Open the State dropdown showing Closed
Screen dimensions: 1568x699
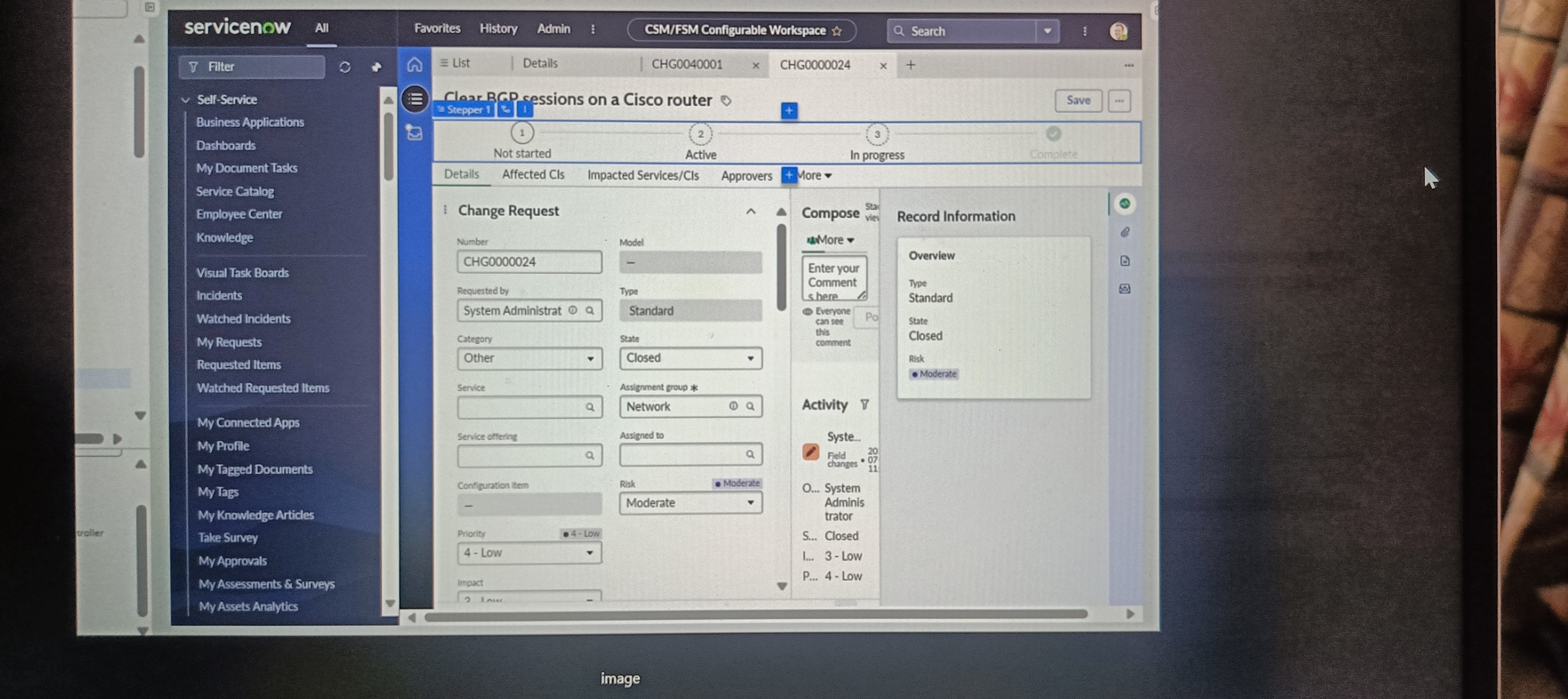pyautogui.click(x=691, y=359)
